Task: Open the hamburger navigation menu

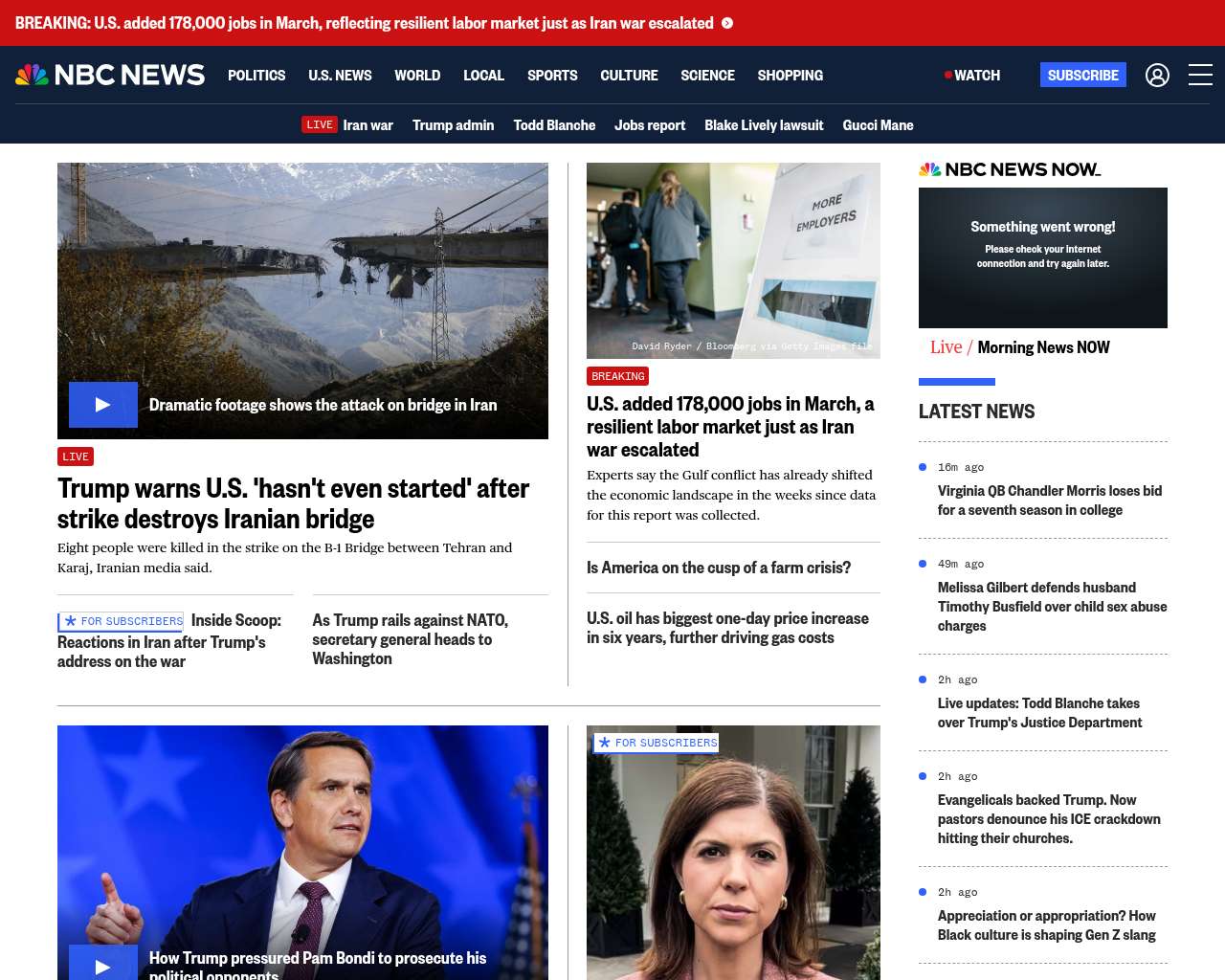Action: point(1200,75)
